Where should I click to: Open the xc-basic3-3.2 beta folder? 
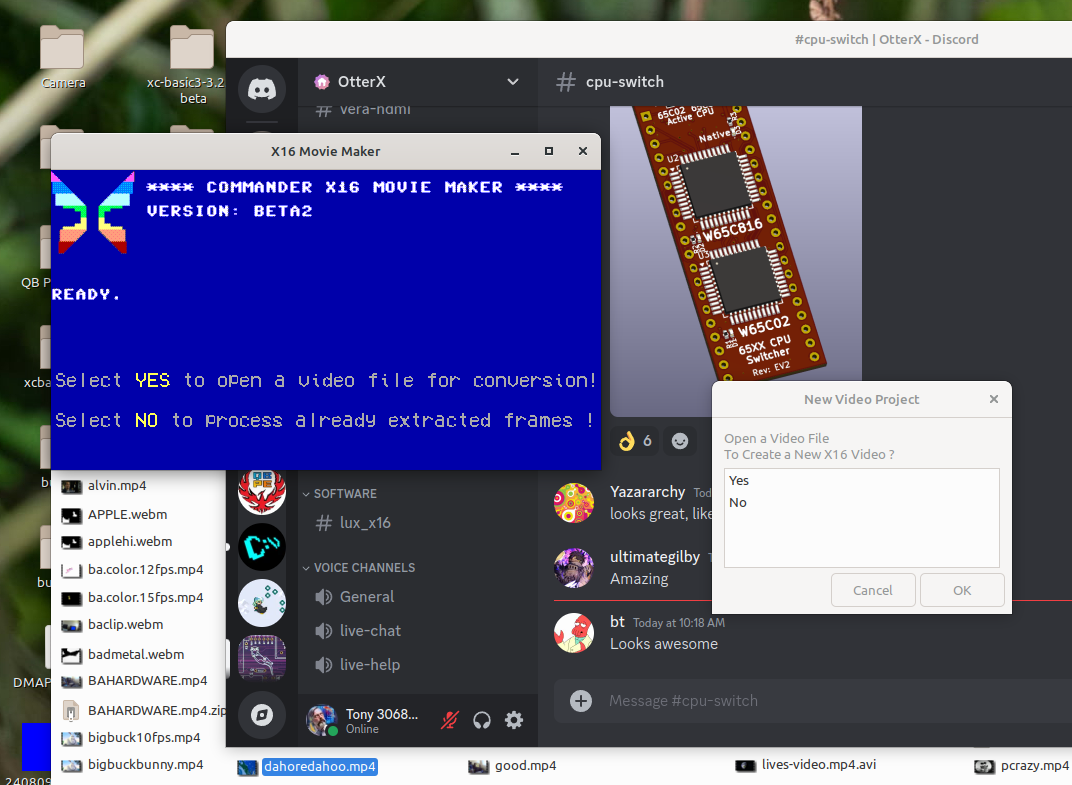point(192,65)
